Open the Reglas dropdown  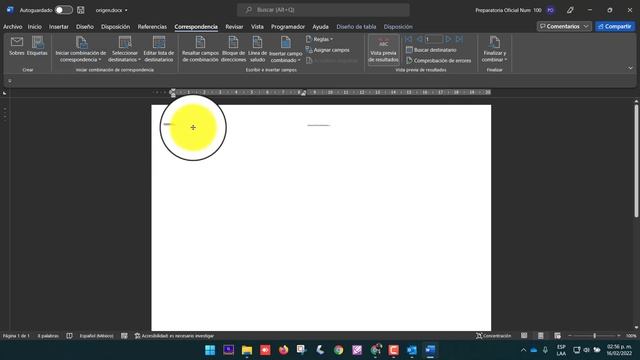[x=319, y=39]
